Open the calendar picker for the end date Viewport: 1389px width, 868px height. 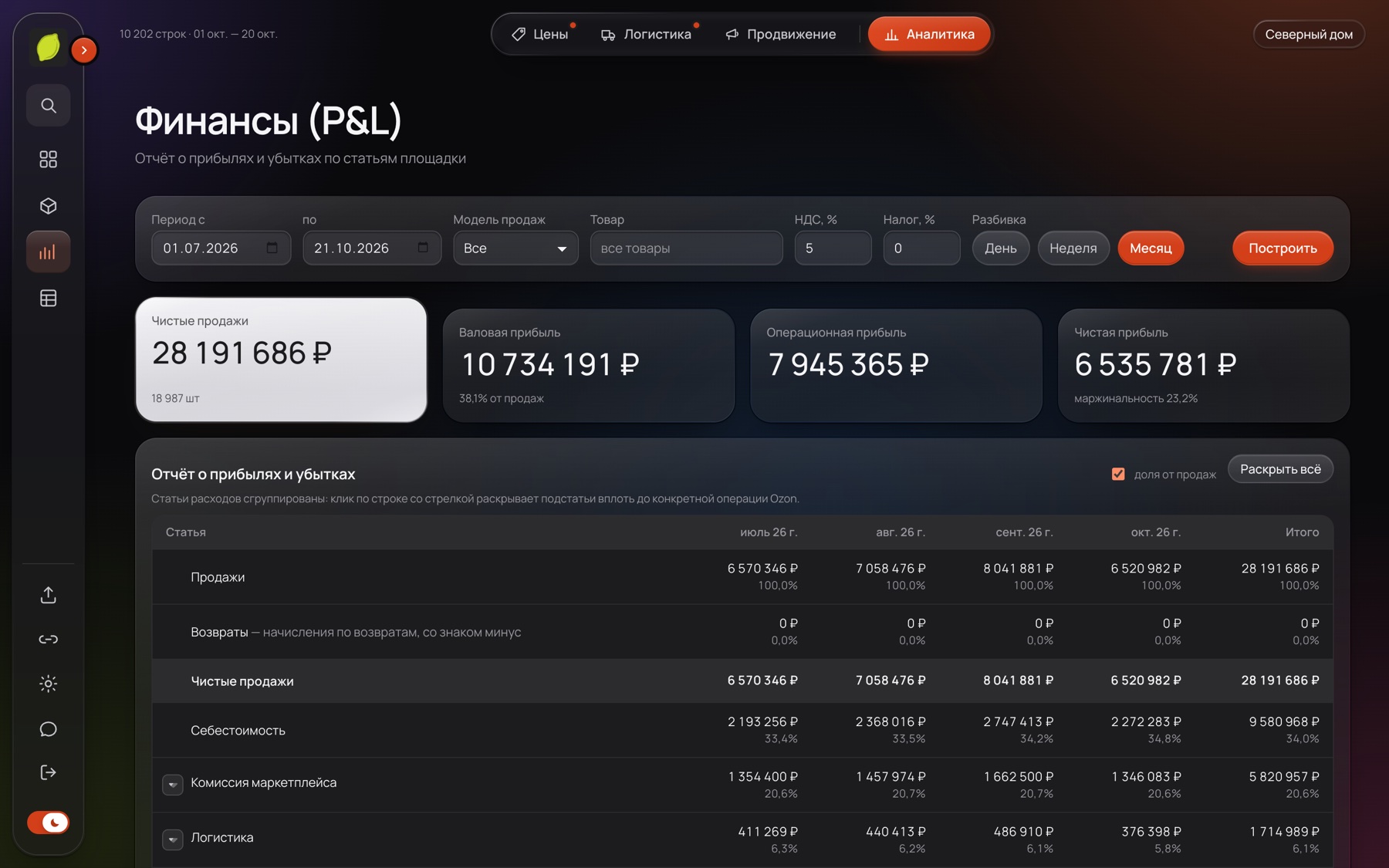(x=423, y=248)
